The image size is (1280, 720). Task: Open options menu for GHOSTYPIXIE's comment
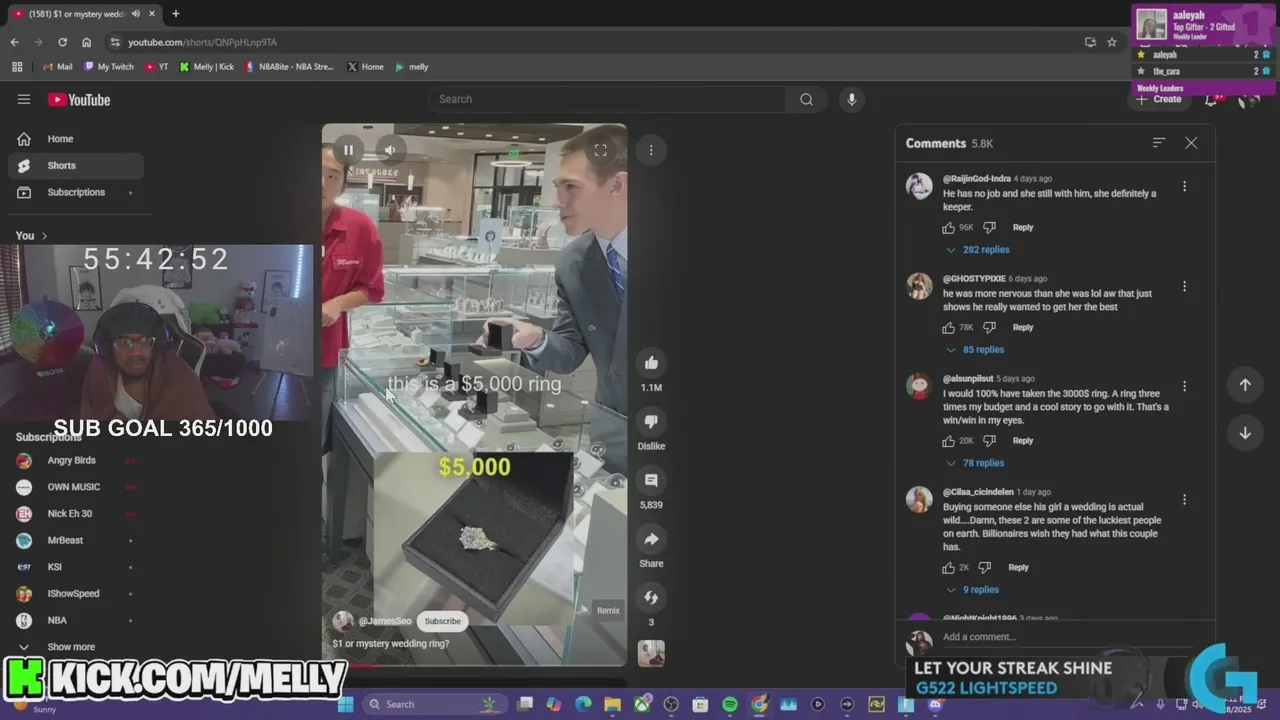(1184, 286)
